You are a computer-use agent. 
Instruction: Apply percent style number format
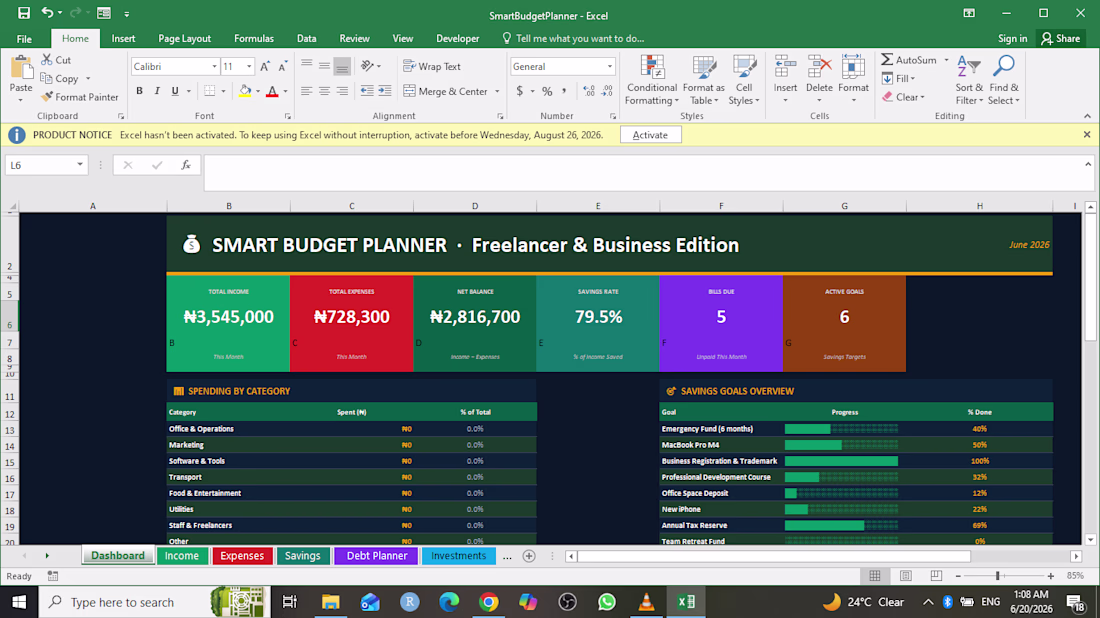547,91
